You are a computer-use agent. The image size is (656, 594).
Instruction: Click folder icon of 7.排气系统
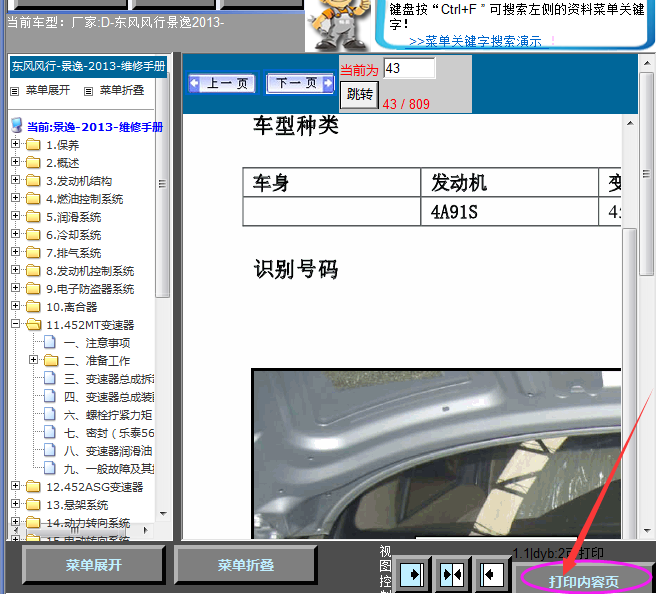point(33,253)
